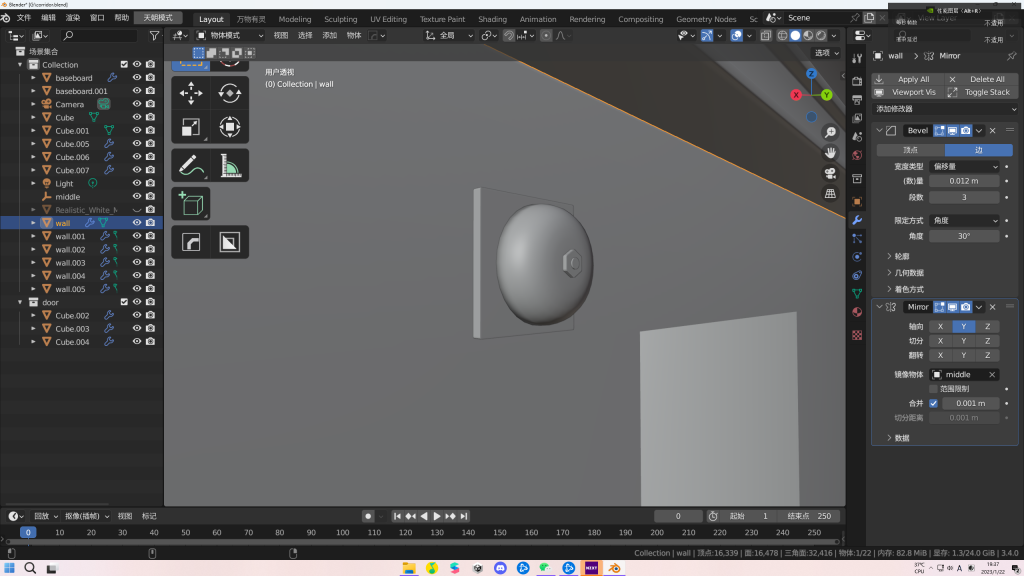Screen dimensions: 1024x576
Task: Click the pan hand viewport gizmo
Action: click(x=830, y=153)
